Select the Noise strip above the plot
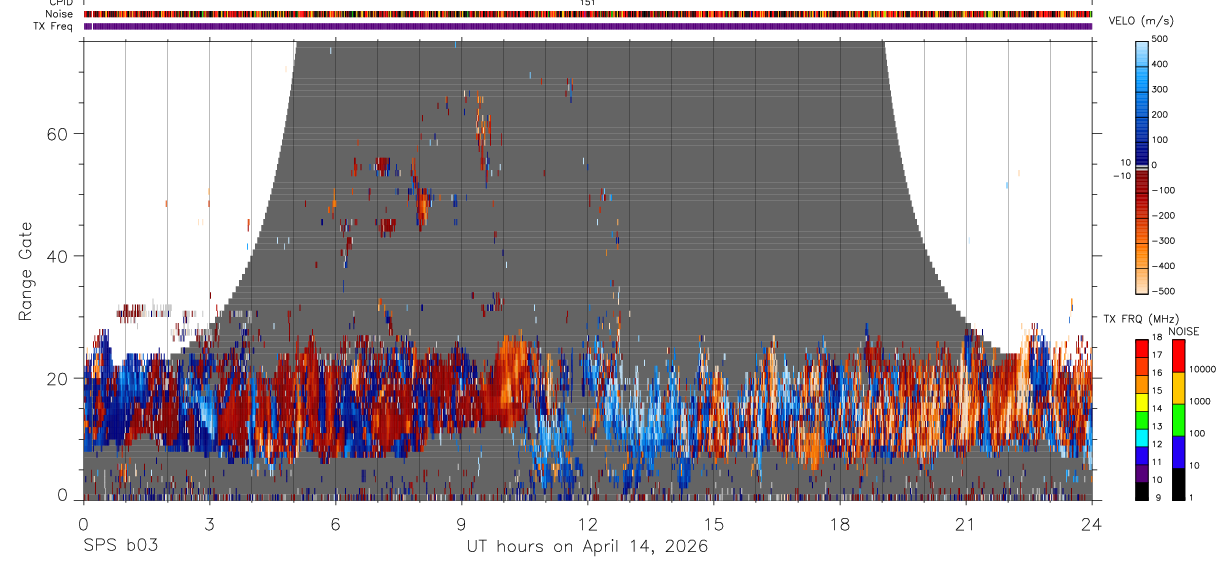The height and width of the screenshot is (567, 1228). point(587,14)
